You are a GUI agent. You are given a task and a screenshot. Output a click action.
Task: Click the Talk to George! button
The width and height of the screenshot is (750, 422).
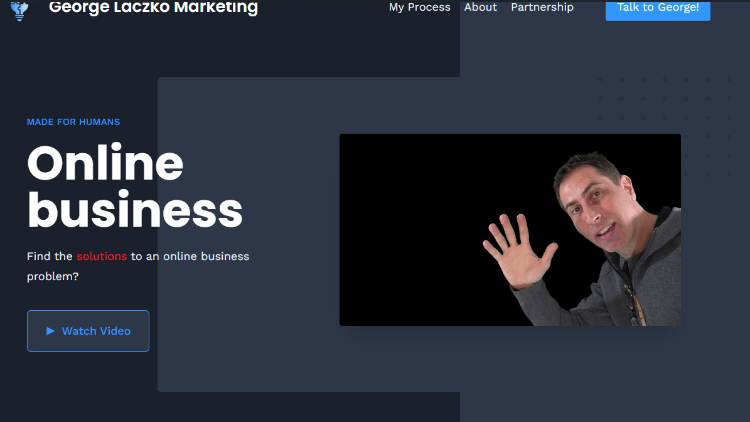tap(658, 10)
